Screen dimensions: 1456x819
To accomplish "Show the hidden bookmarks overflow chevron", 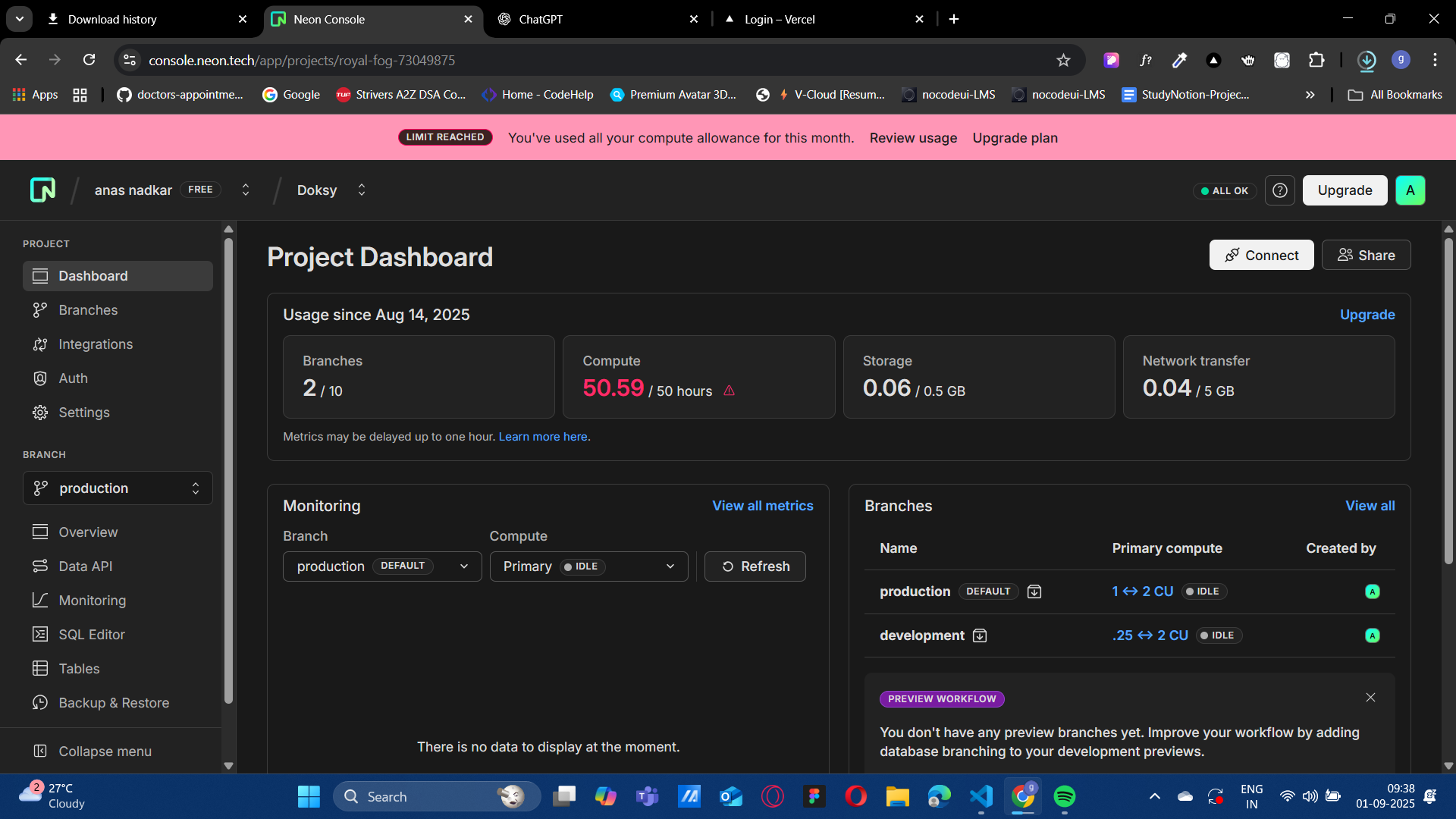I will [x=1310, y=95].
